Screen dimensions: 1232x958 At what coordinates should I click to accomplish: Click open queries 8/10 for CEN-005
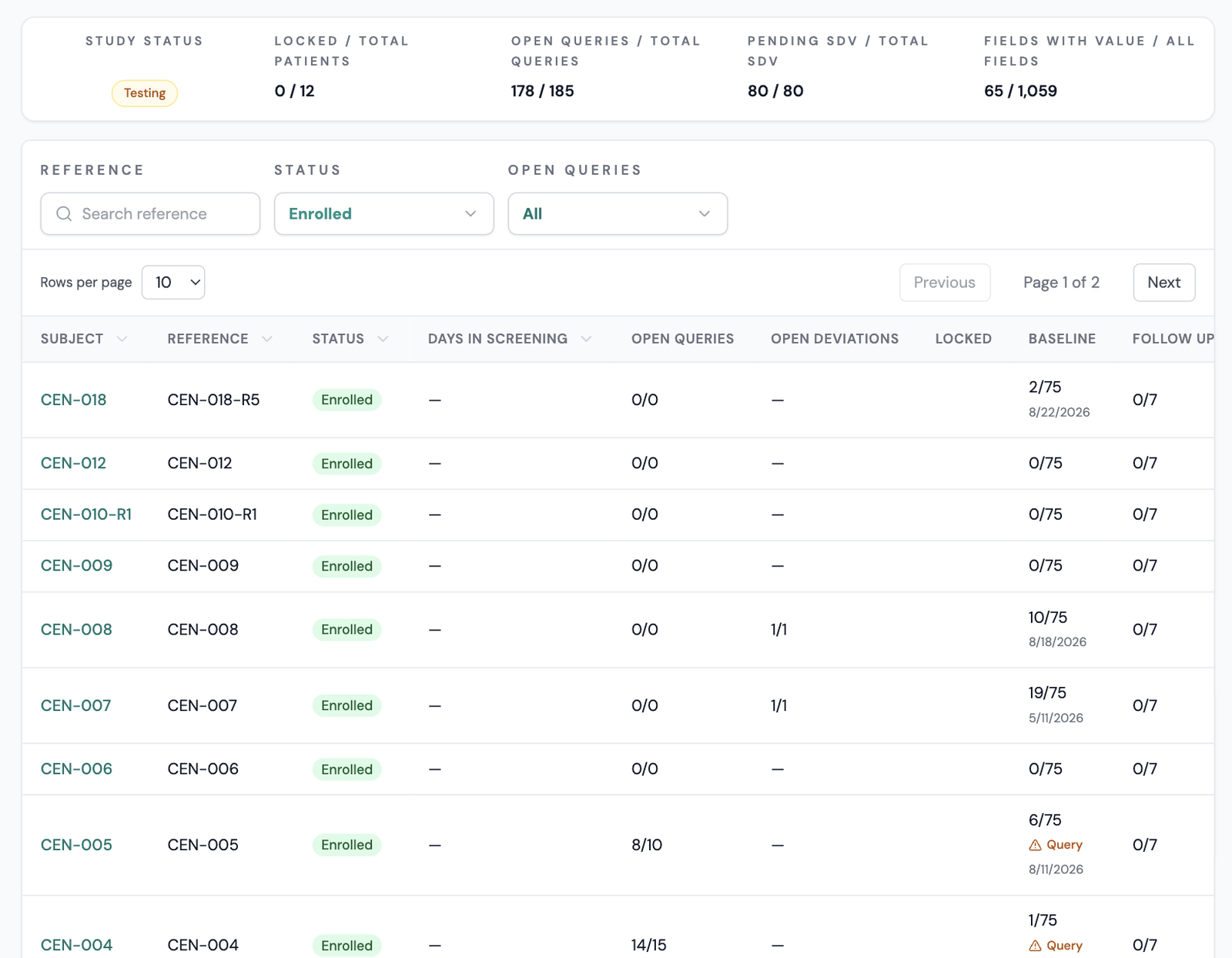(x=647, y=845)
